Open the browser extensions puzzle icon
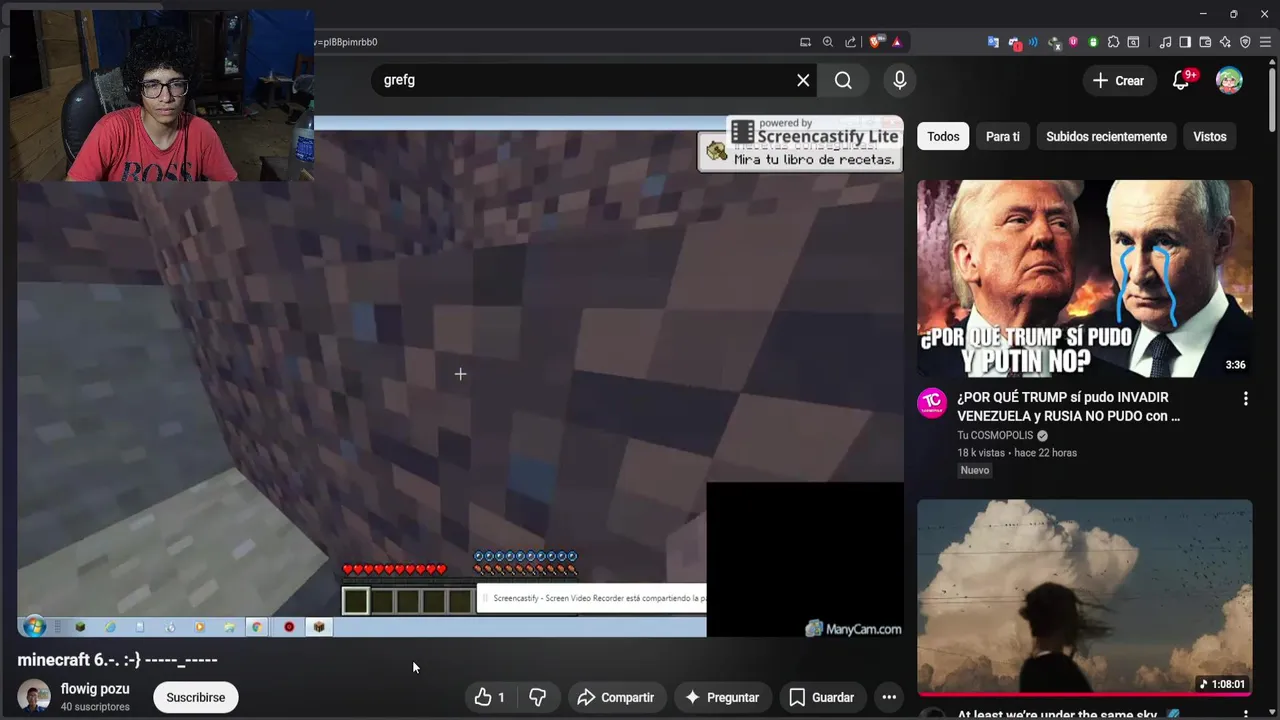Image resolution: width=1280 pixels, height=720 pixels. (1113, 42)
